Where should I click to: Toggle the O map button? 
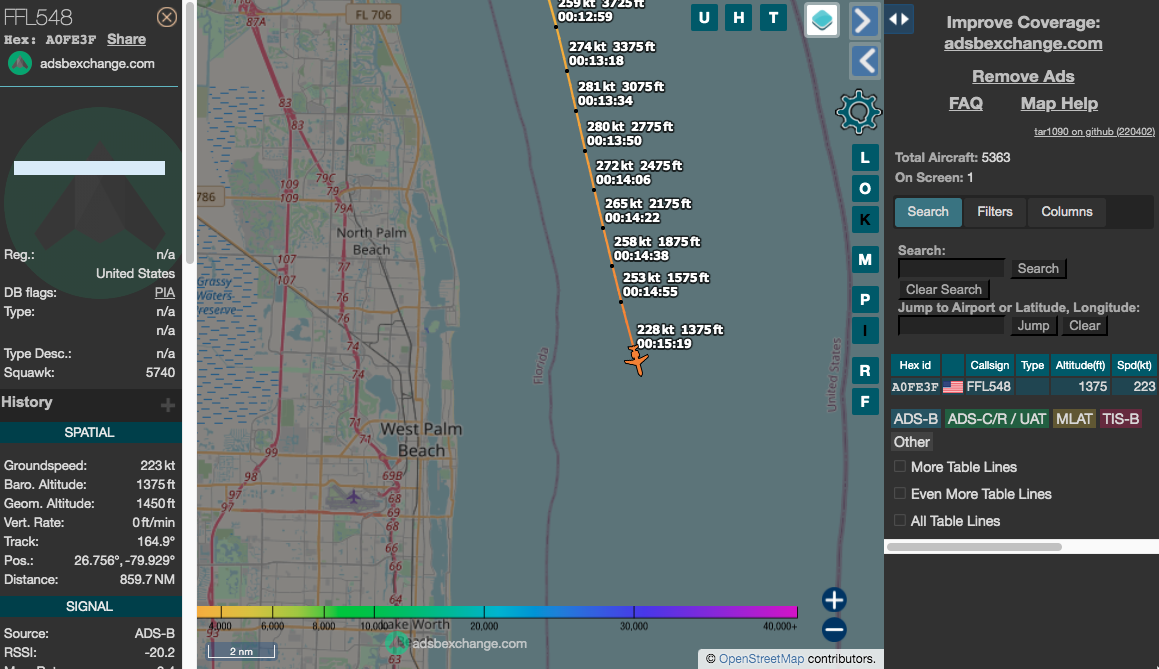coord(865,189)
